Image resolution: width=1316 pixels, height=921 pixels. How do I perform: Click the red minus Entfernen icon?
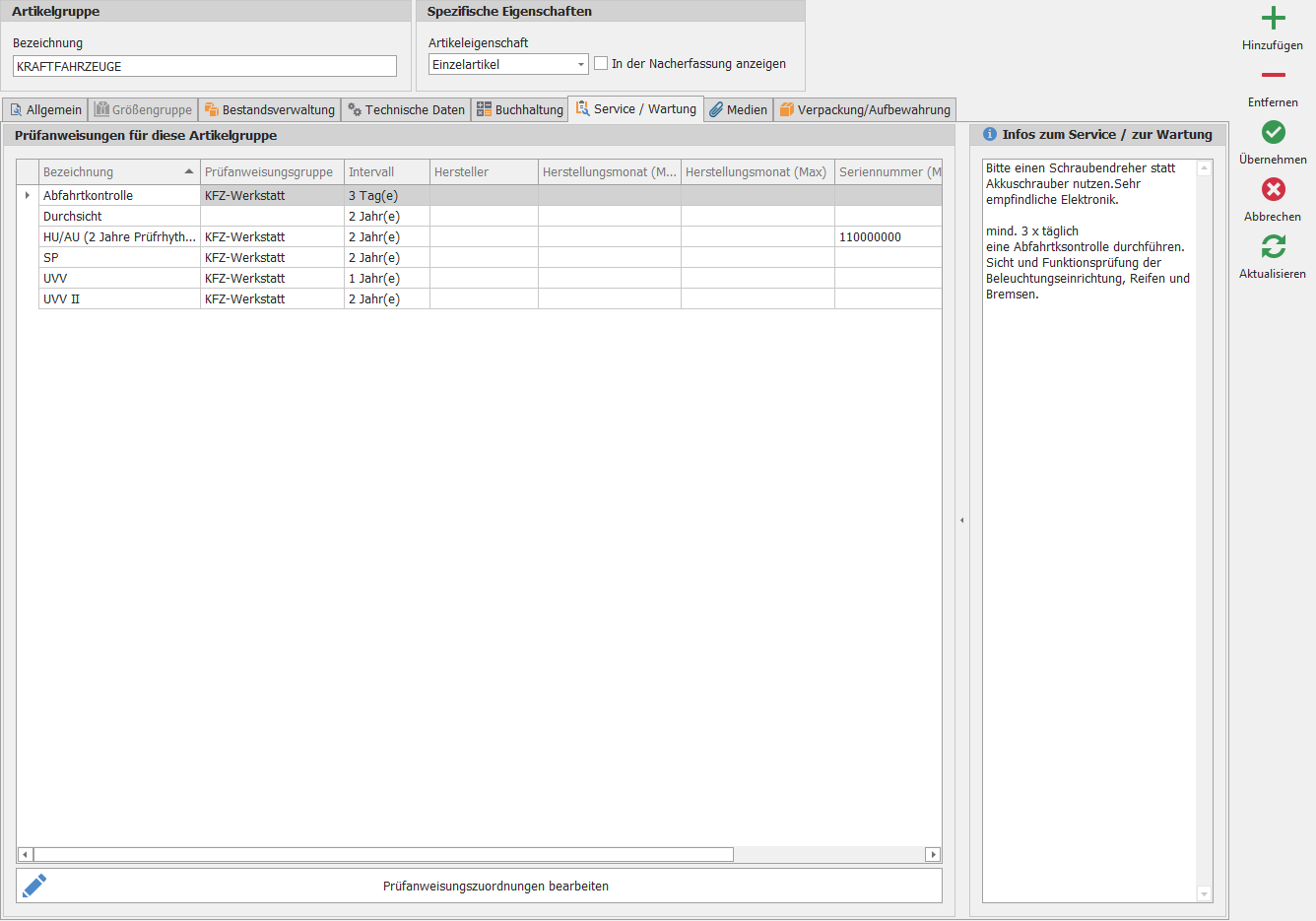[1273, 76]
